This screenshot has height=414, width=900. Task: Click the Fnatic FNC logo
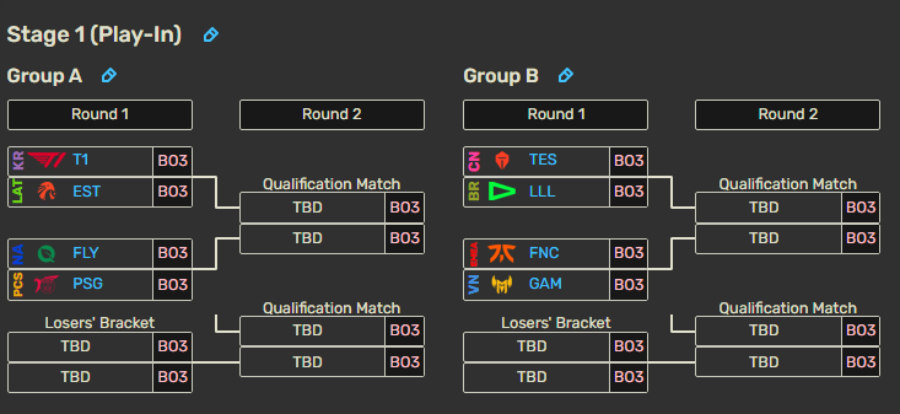(x=502, y=253)
